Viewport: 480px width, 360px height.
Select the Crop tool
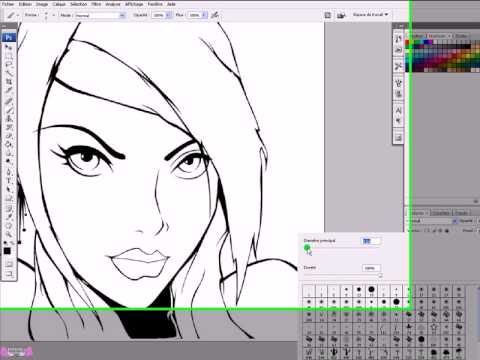9,82
